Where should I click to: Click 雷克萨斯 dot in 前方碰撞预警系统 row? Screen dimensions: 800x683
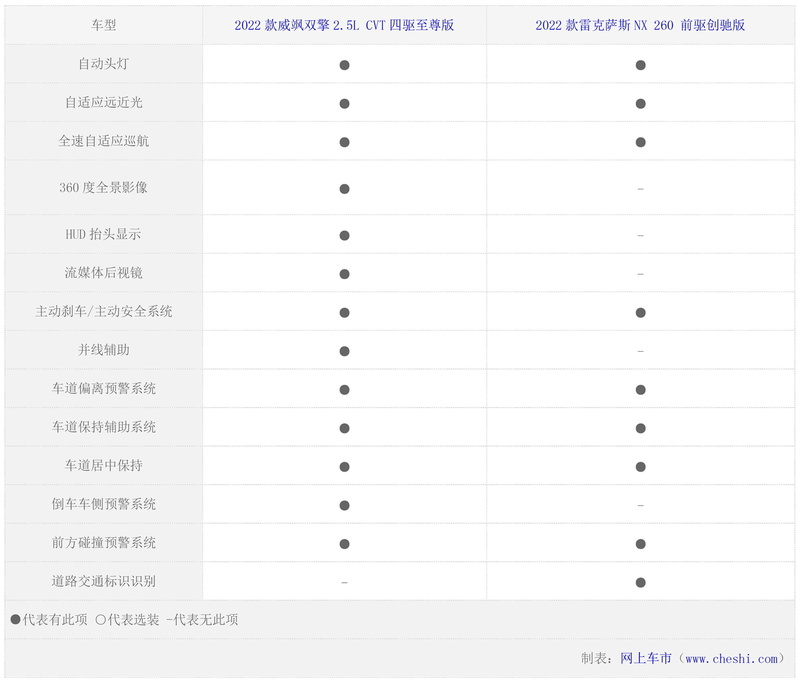640,544
